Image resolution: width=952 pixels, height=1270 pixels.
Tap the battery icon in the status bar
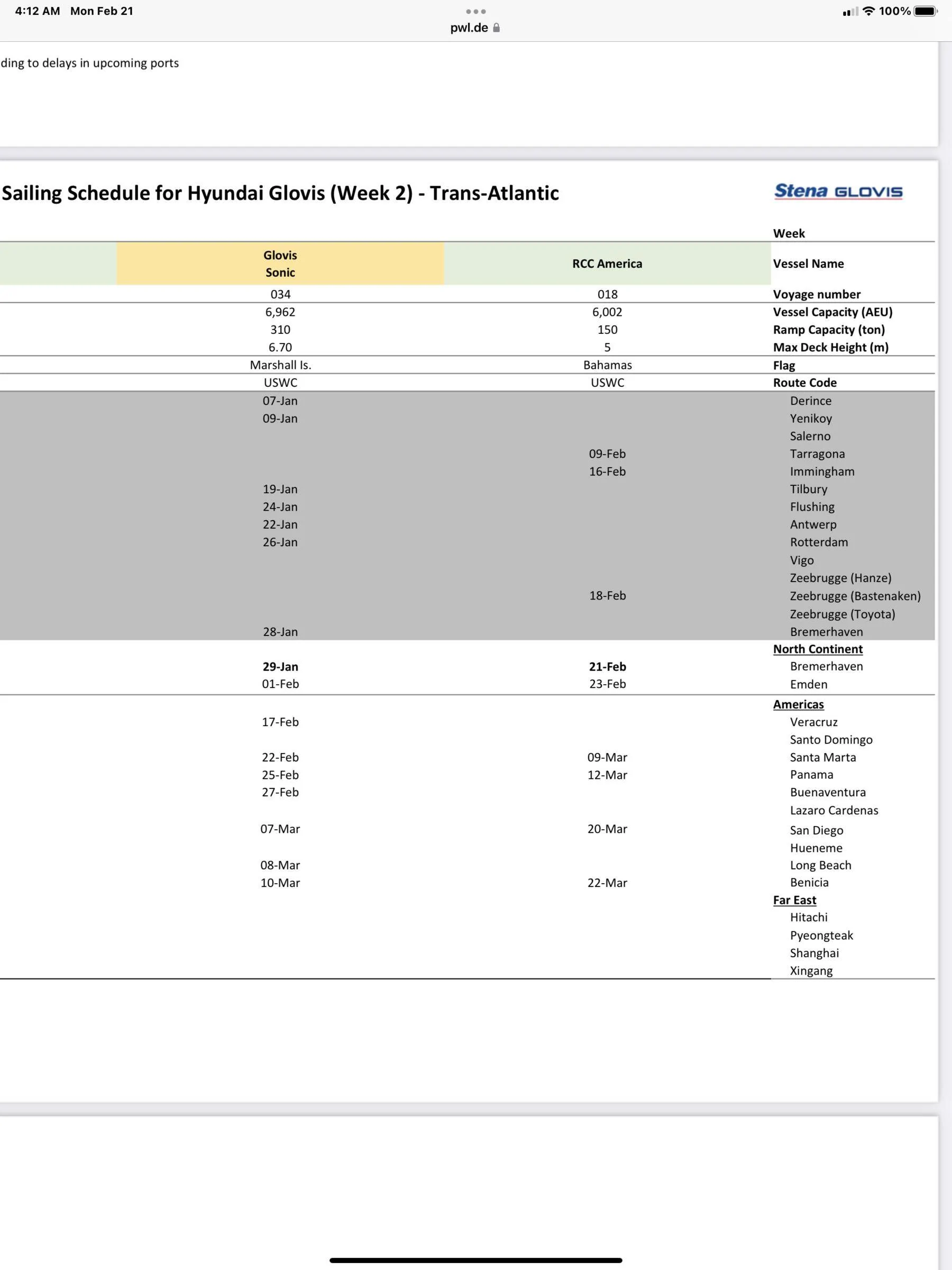tap(926, 11)
